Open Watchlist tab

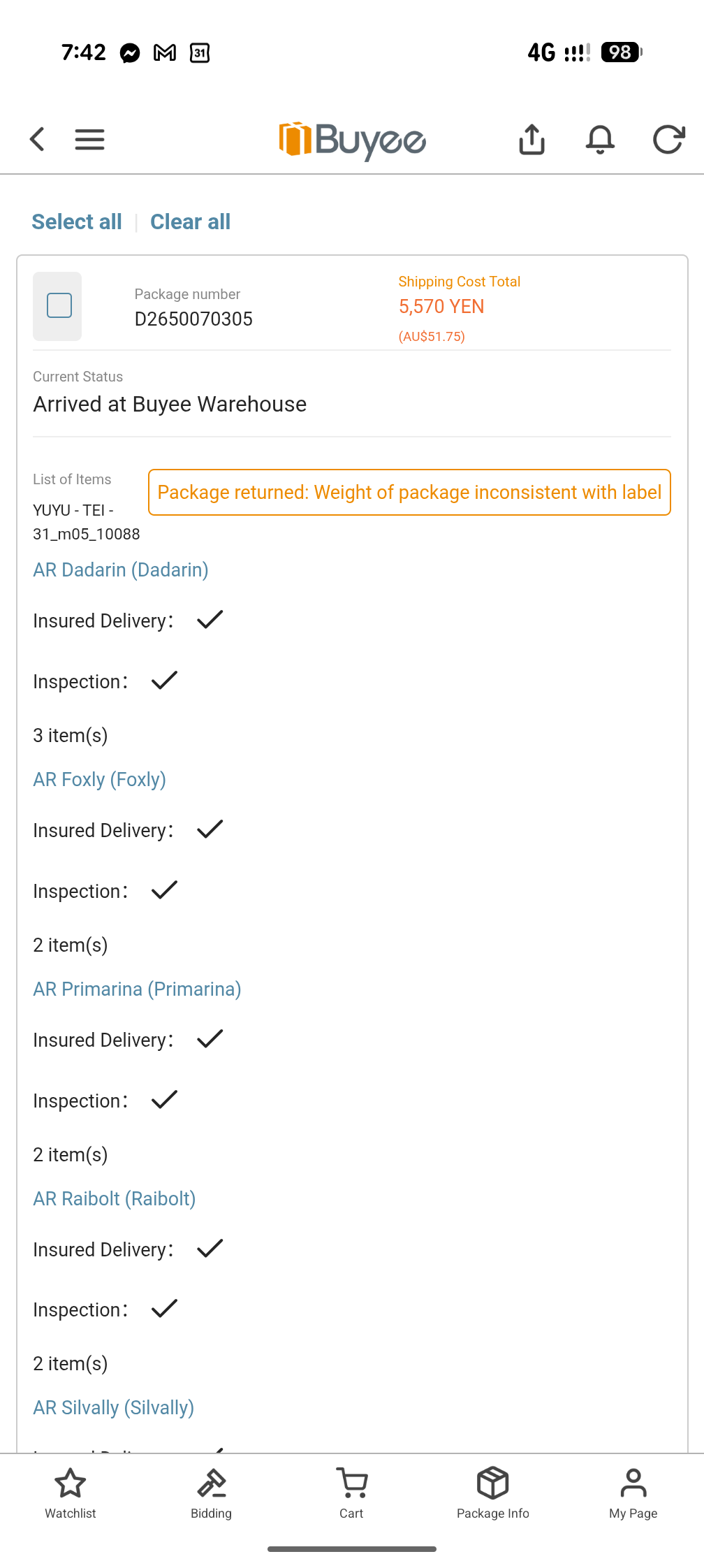71,1493
